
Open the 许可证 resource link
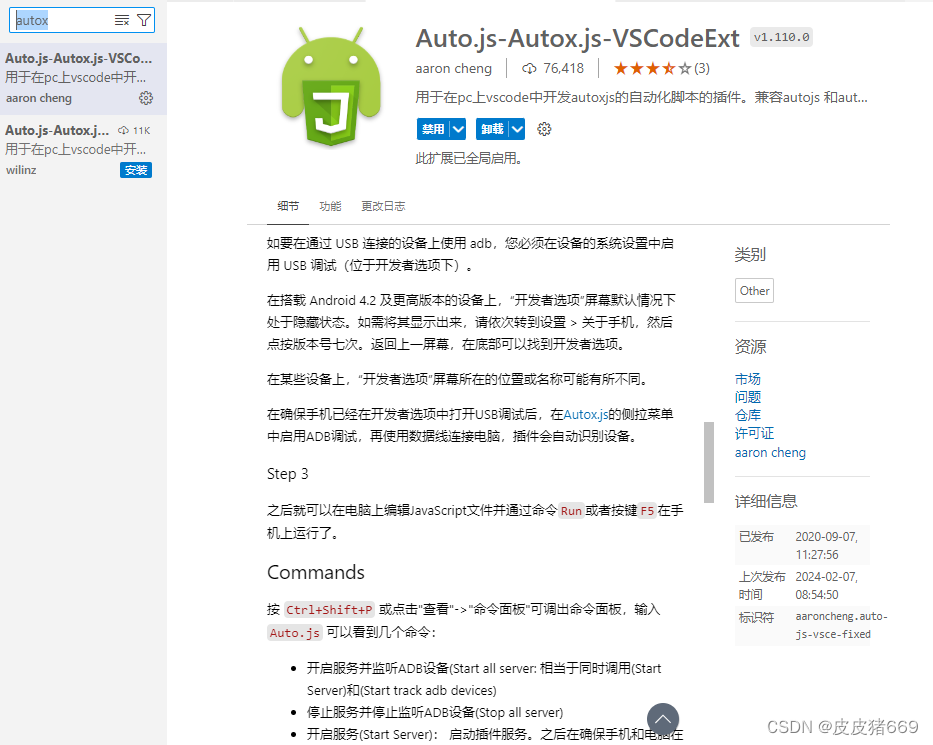pyautogui.click(x=754, y=433)
